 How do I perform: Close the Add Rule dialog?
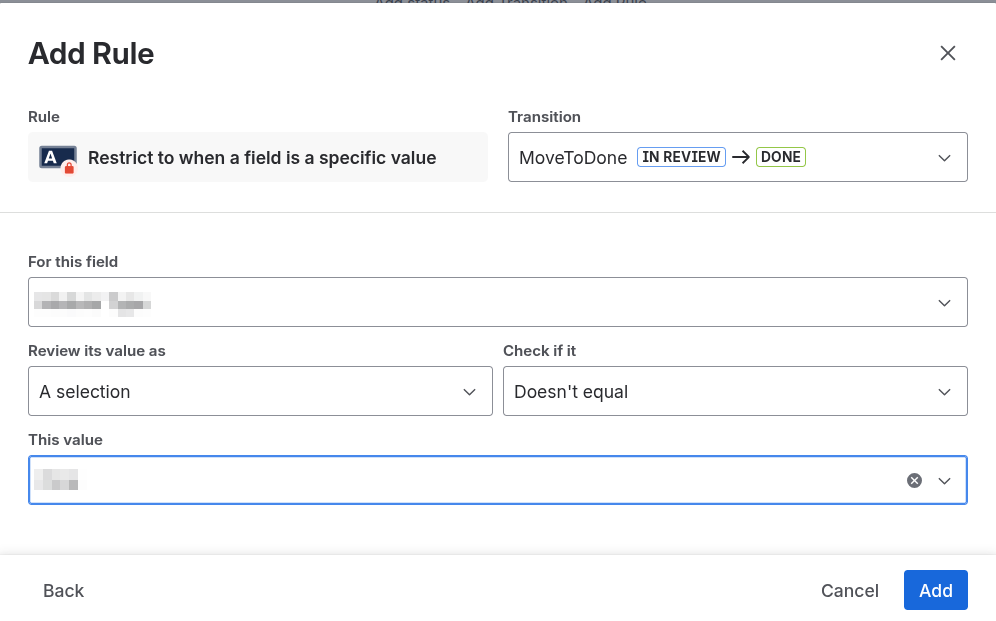948,54
